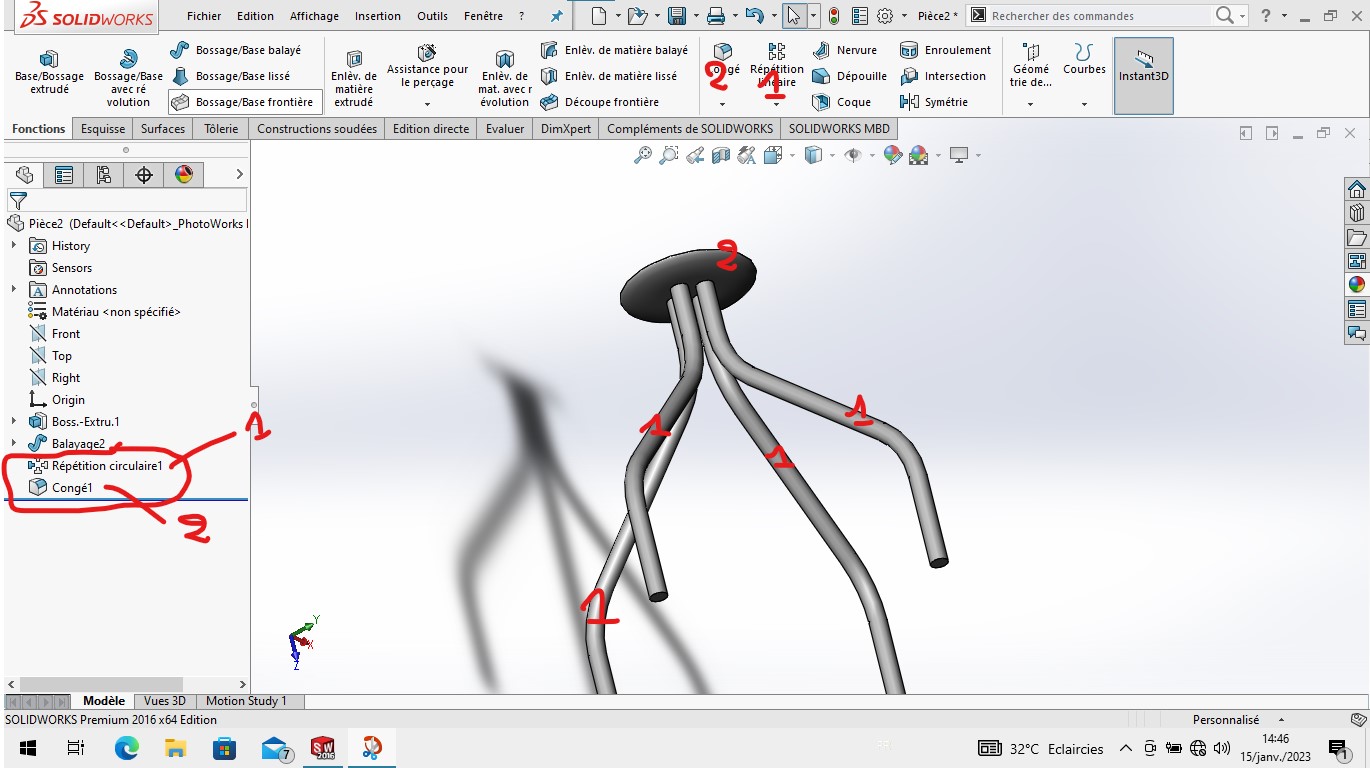Click the Print icon
Screen dimensions: 1370x768
point(716,16)
